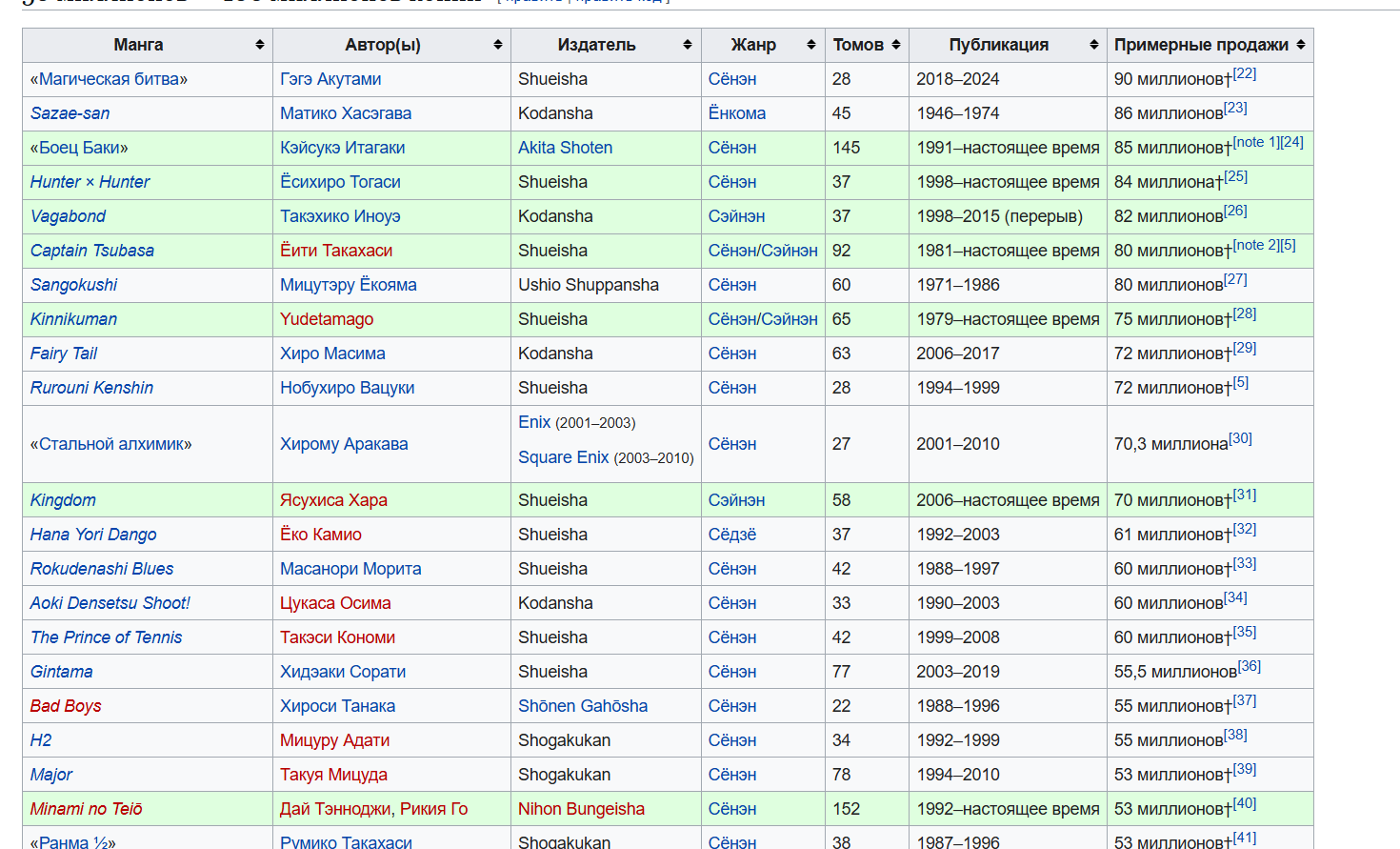Click the Nihon Bungeisha red link
The image size is (1400, 849).
(x=581, y=809)
